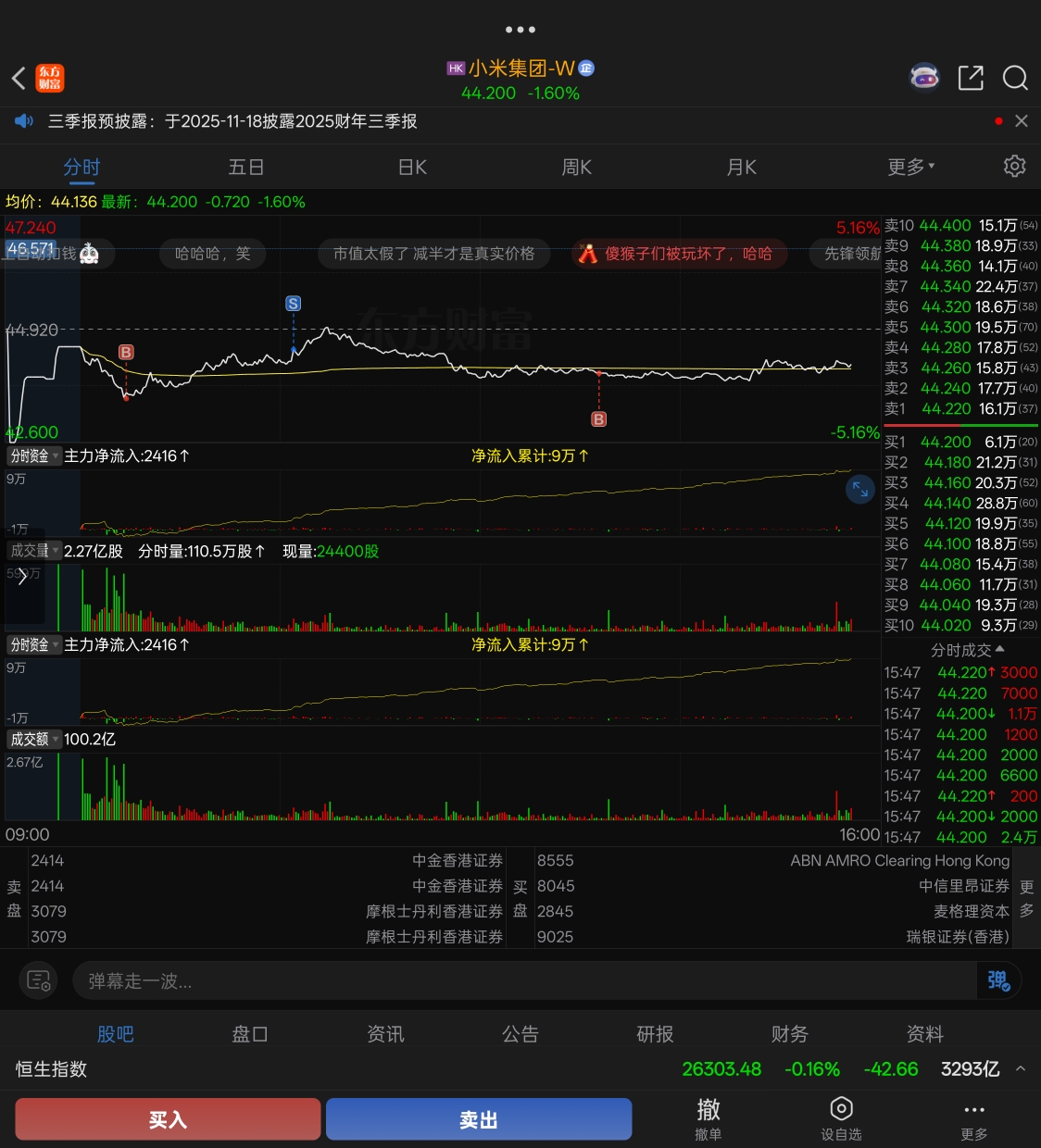Viewport: 1041px width, 1148px height.
Task: Open the search magnifier icon
Action: point(1016,78)
